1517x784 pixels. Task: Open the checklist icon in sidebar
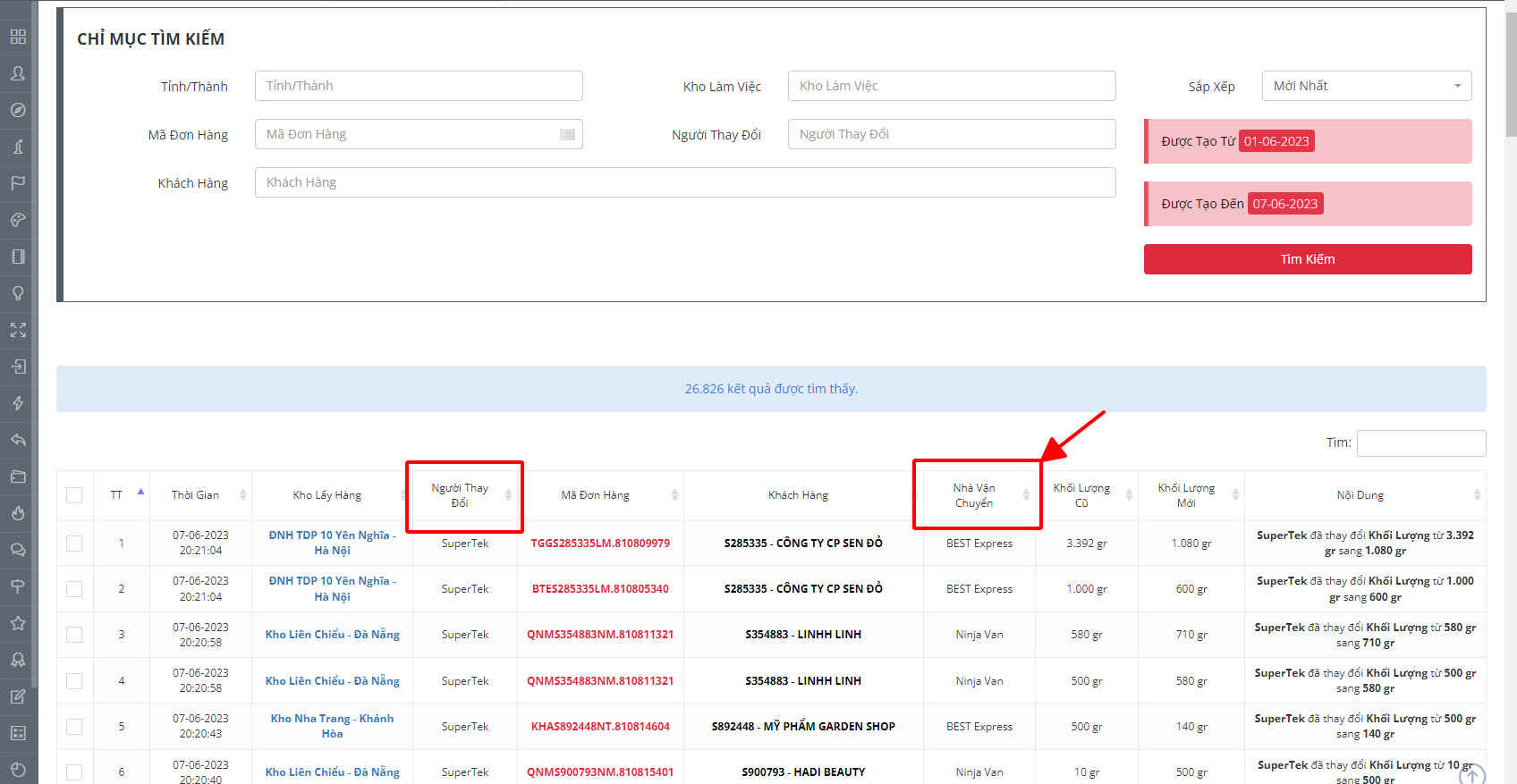click(x=18, y=733)
